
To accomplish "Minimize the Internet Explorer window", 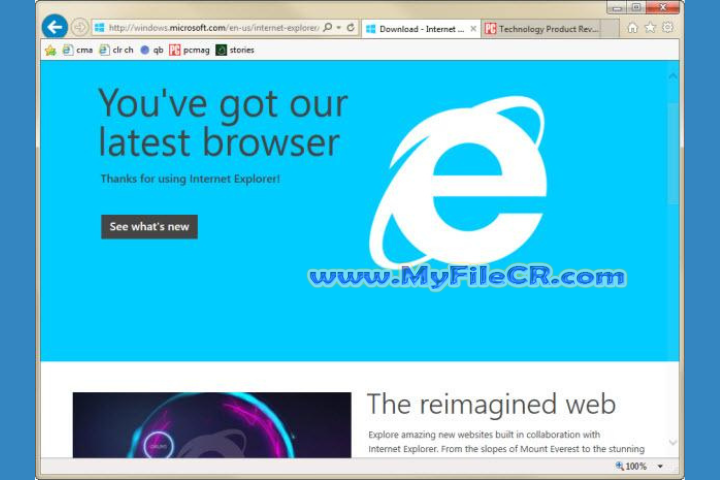I will point(617,7).
